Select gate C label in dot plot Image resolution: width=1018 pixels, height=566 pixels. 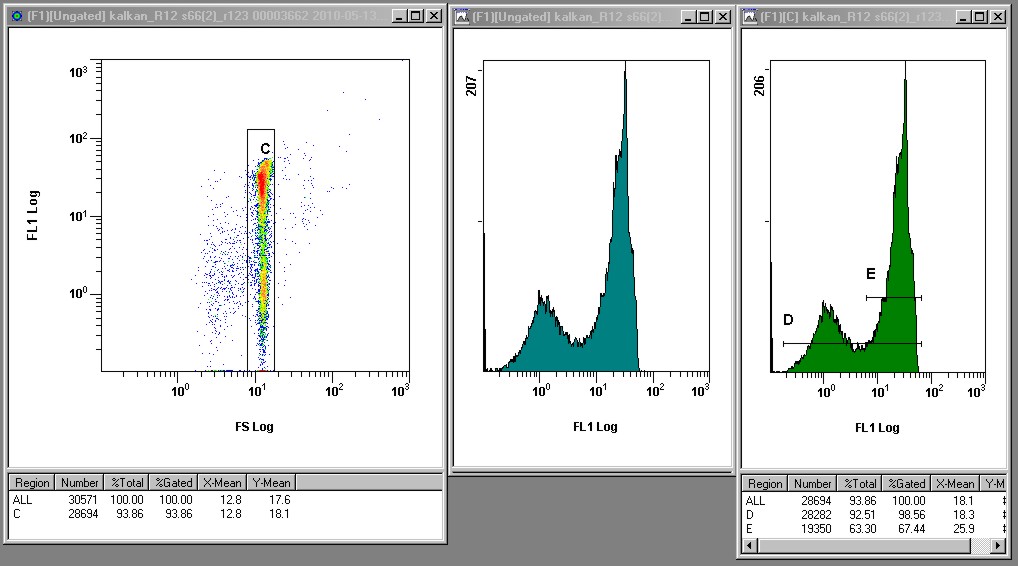tap(265, 149)
